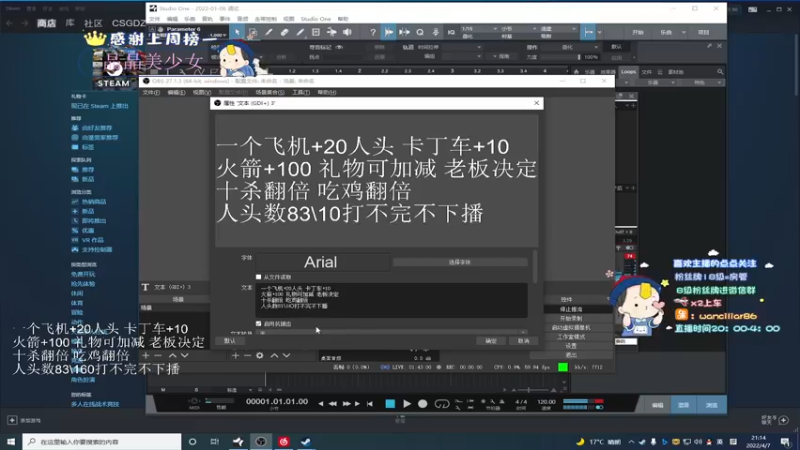The height and width of the screenshot is (450, 800).
Task: Click the browser search magnifier in Studio One
Action: point(720,72)
